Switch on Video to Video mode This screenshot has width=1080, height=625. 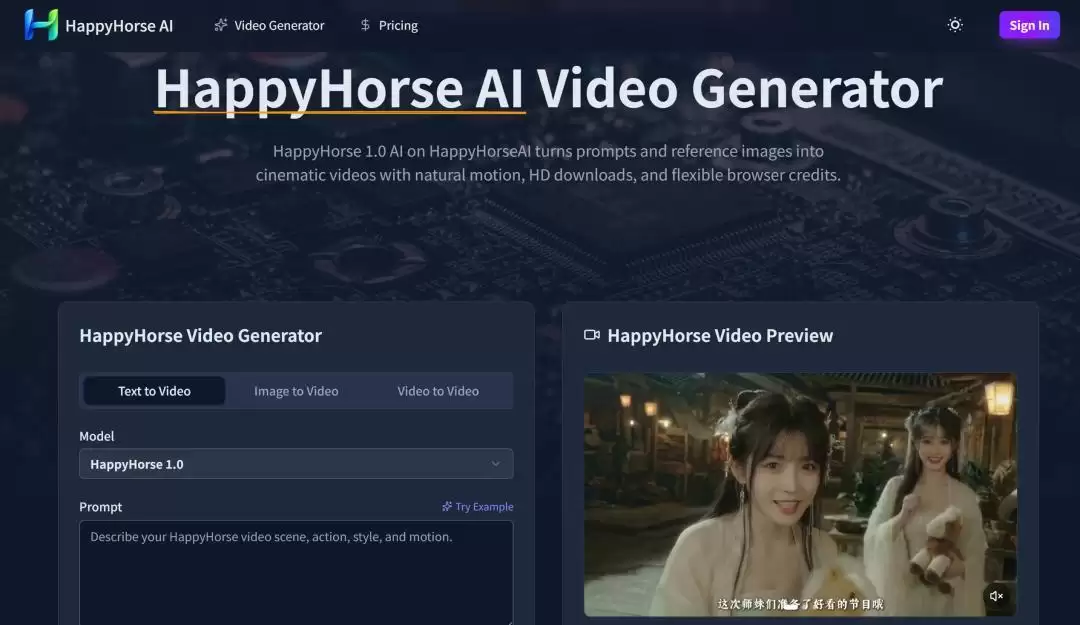coord(437,390)
